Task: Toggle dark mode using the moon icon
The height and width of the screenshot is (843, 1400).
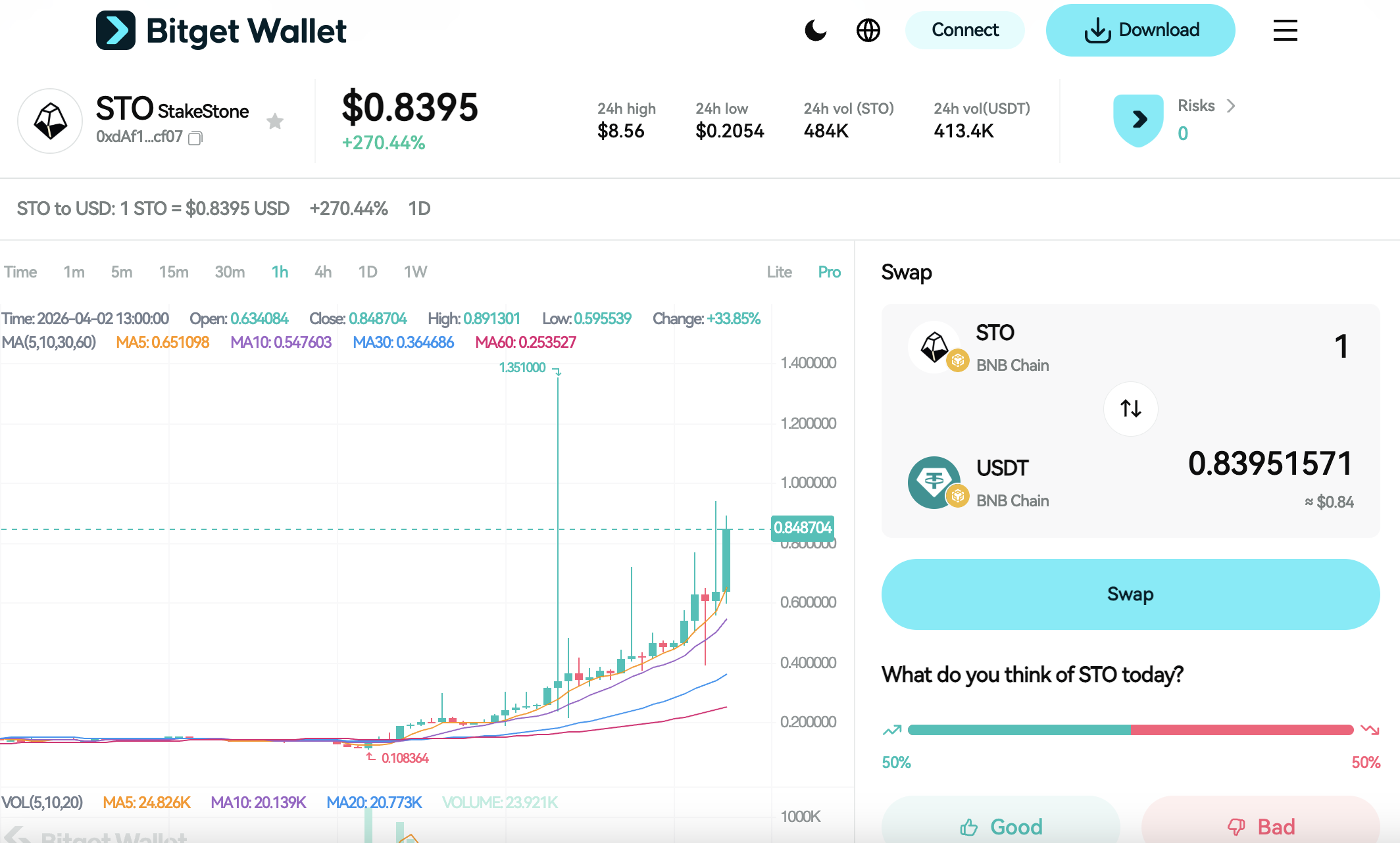Action: pos(816,30)
